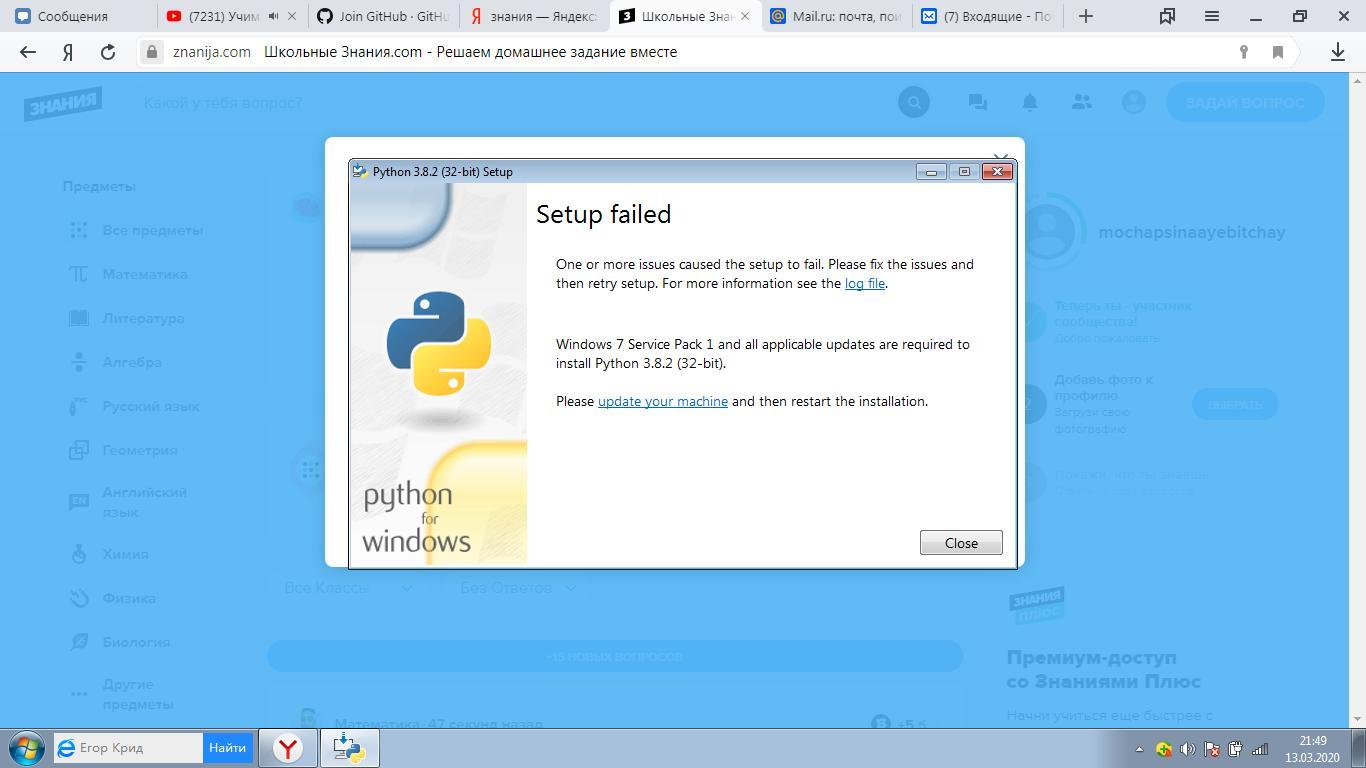Open the log file link
This screenshot has width=1366, height=768.
pos(864,283)
